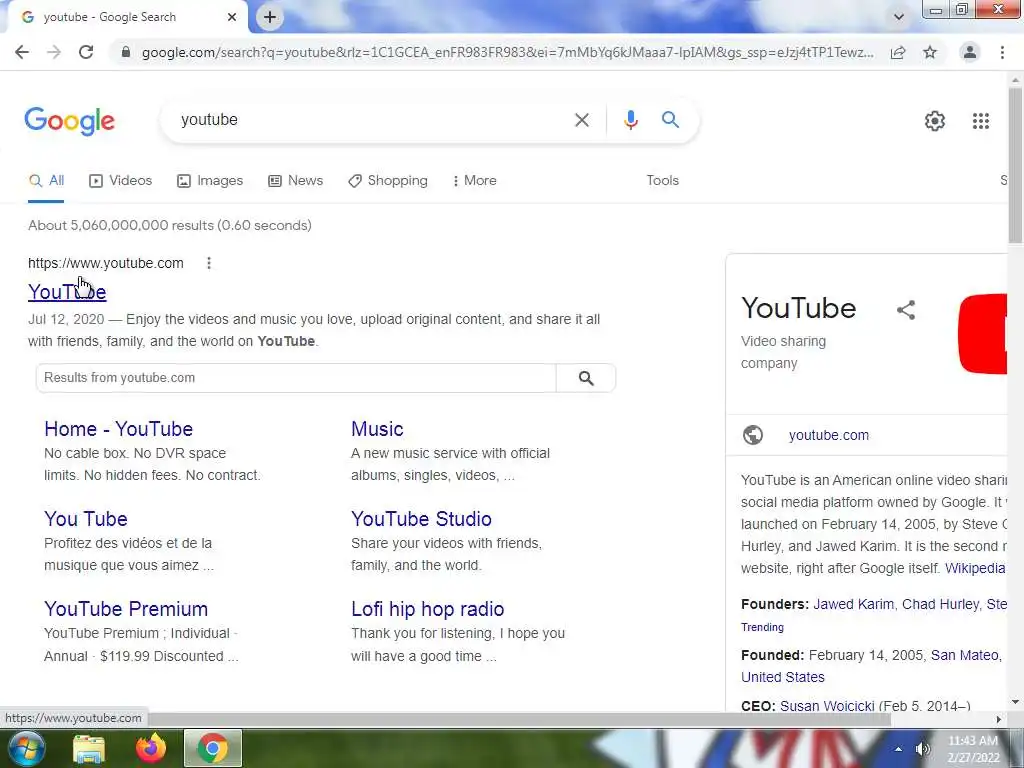Open the 'You Tube' sitelink

[x=86, y=519]
